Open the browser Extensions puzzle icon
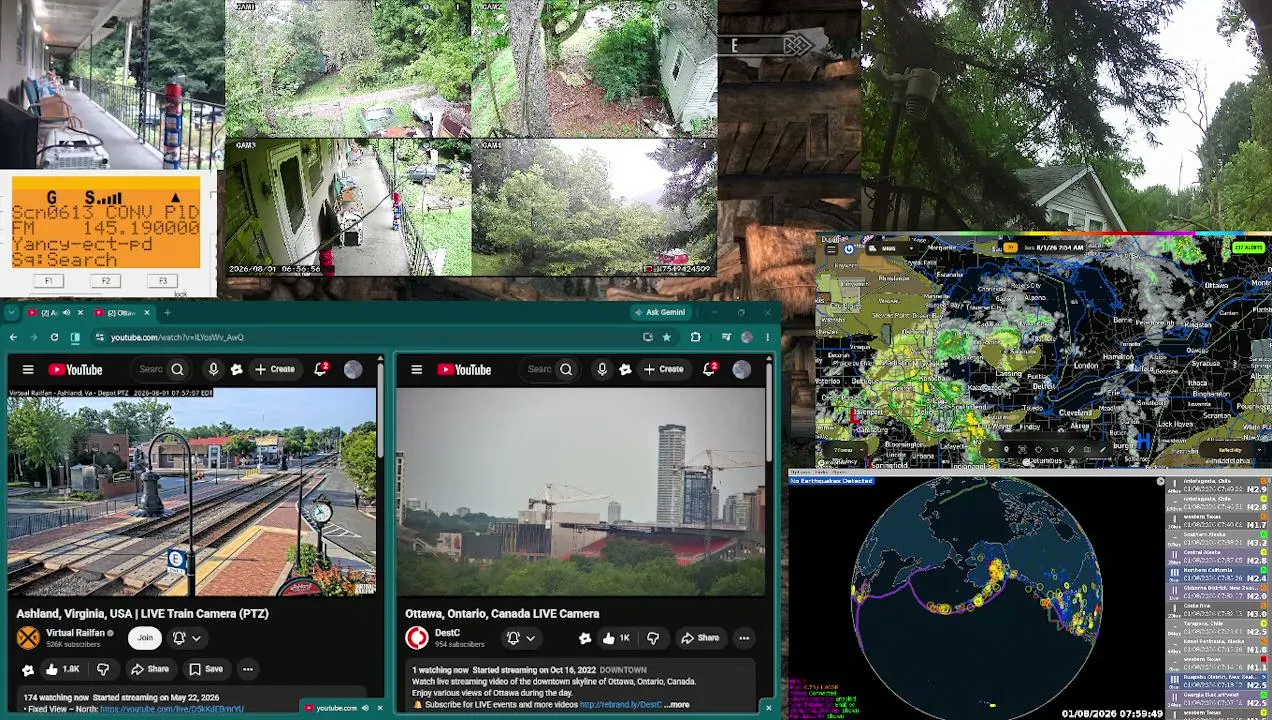1272x720 pixels. pos(695,338)
